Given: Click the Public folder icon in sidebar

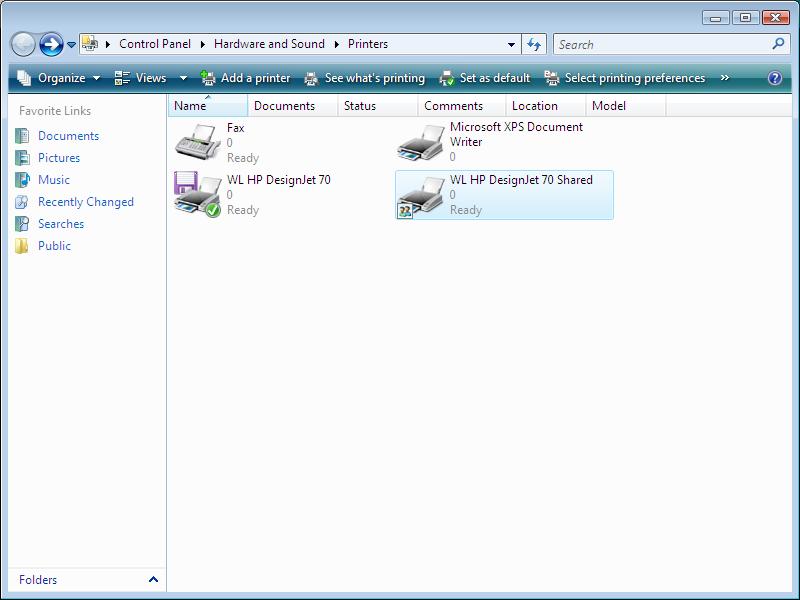Looking at the screenshot, I should click(22, 245).
